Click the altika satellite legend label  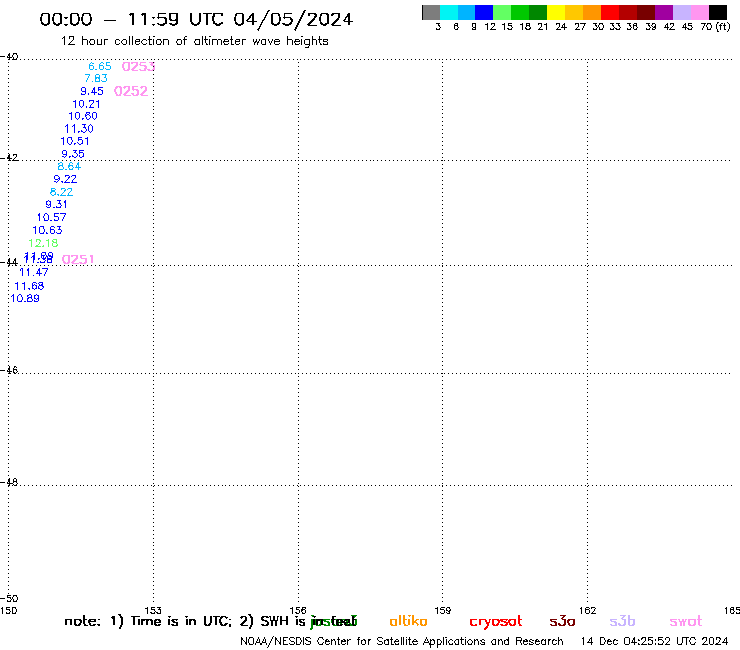[x=408, y=621]
